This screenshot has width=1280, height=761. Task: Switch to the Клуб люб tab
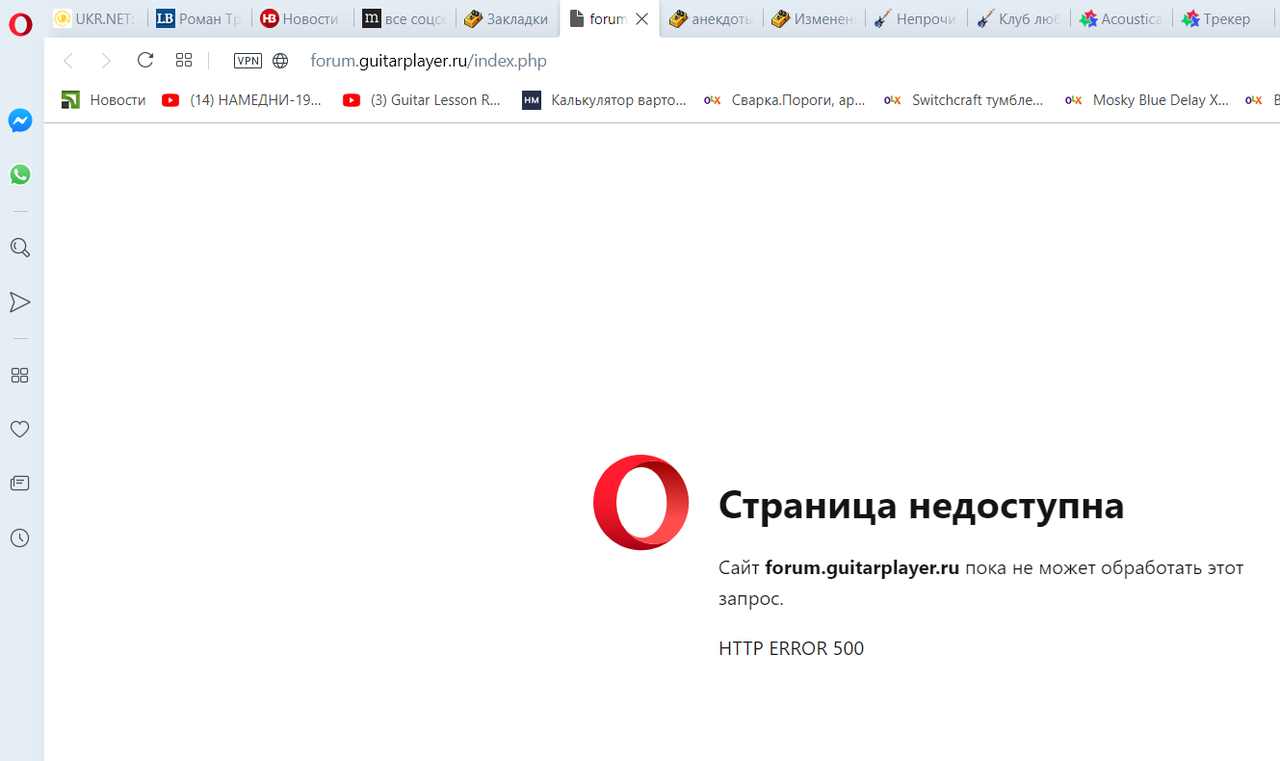tap(1018, 19)
